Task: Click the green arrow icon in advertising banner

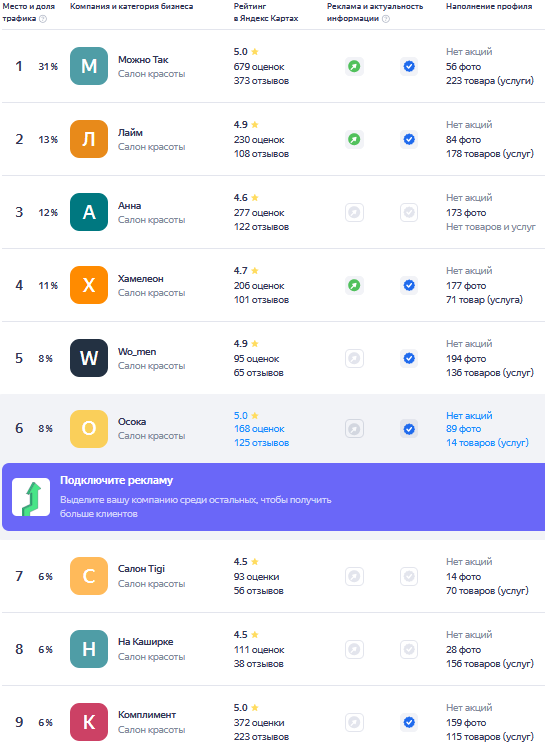Action: pyautogui.click(x=31, y=497)
